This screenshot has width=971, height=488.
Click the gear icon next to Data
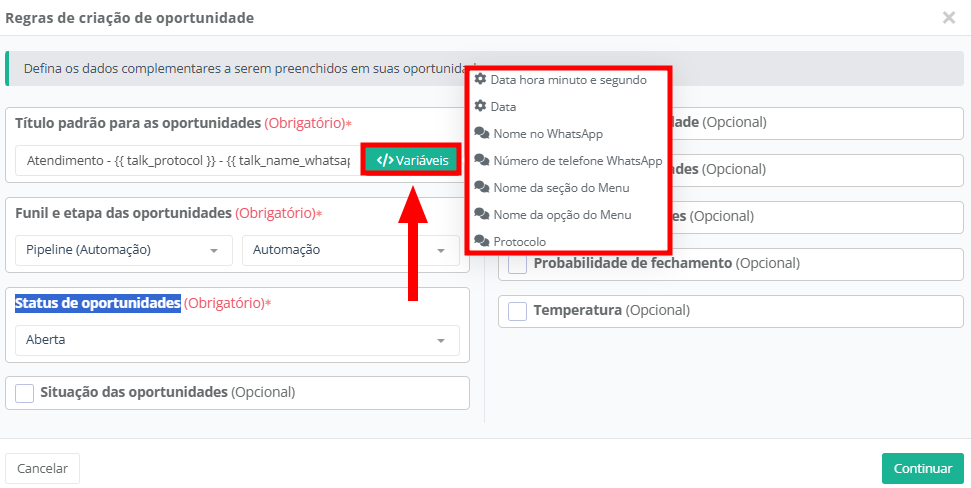click(x=480, y=106)
